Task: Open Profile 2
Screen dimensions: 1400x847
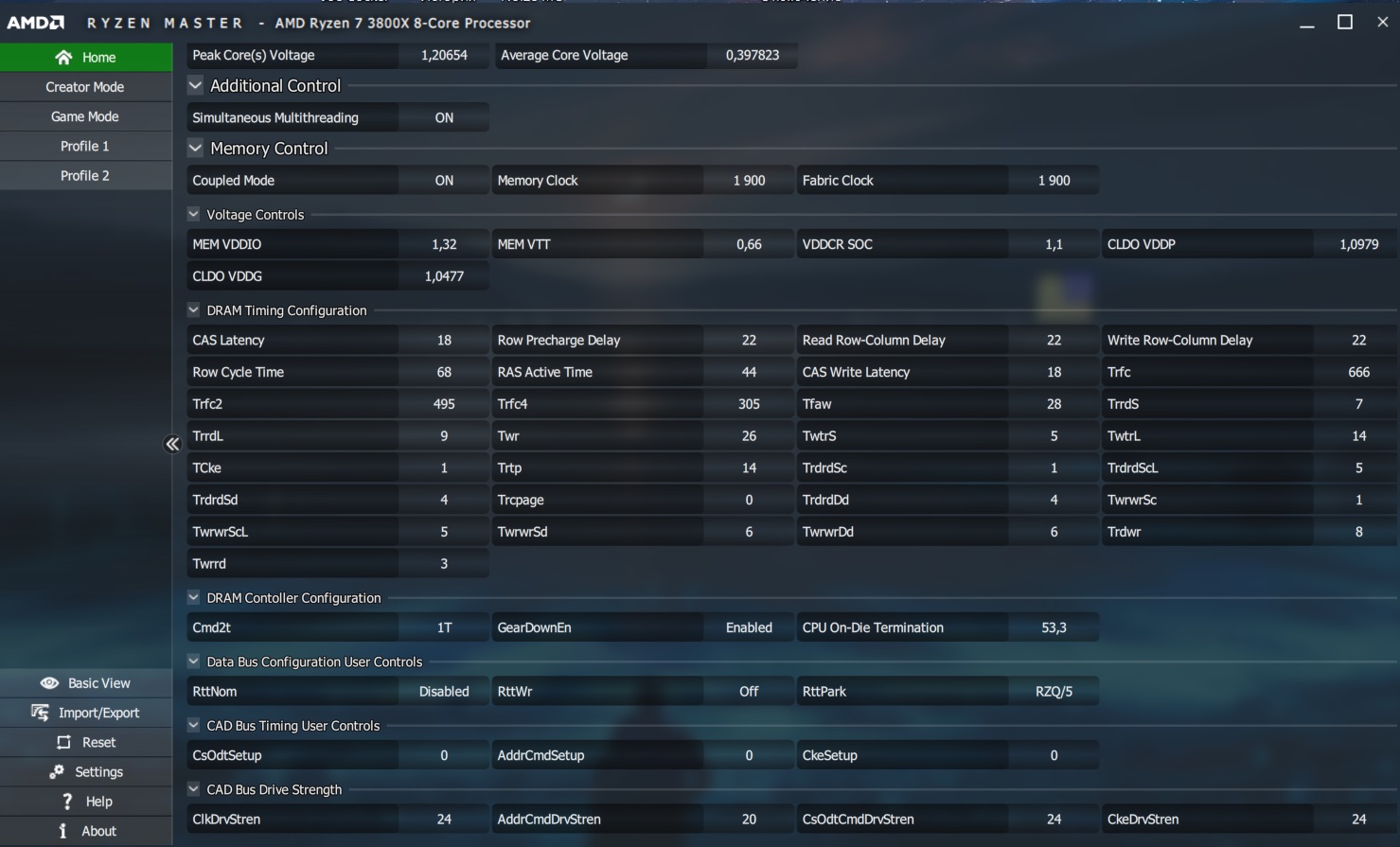Action: pos(86,175)
